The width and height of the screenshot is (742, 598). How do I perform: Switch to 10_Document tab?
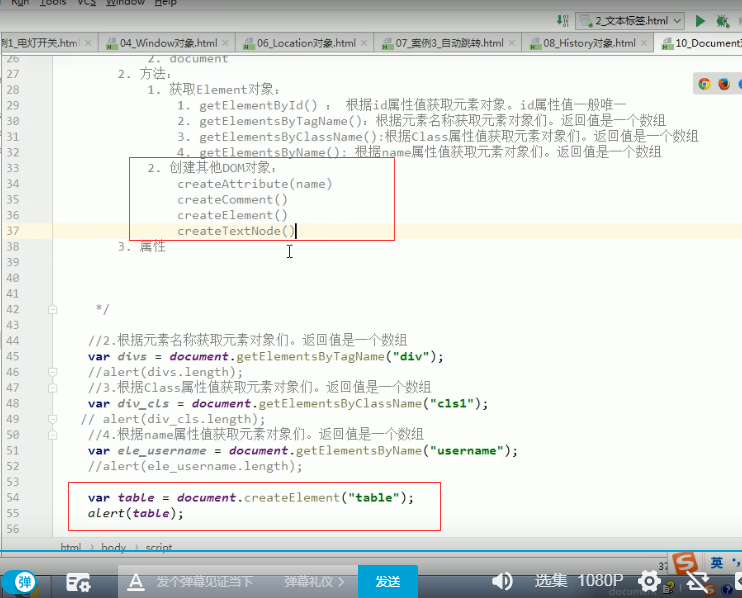pyautogui.click(x=702, y=43)
